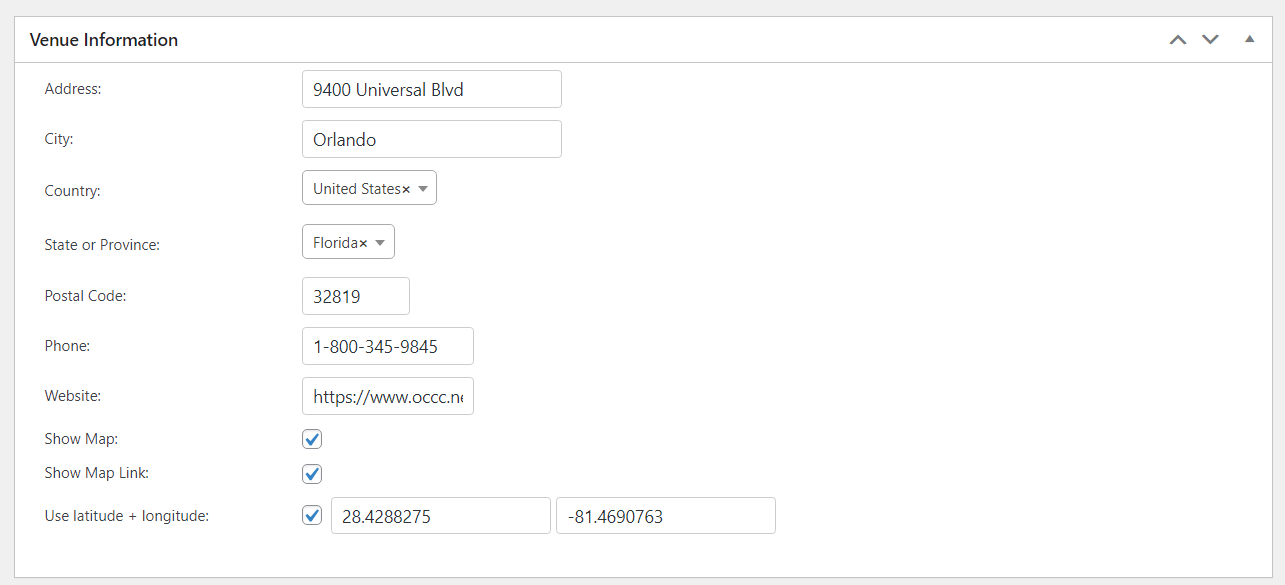
Task: Select the Postal Code field 32819
Action: coord(356,296)
